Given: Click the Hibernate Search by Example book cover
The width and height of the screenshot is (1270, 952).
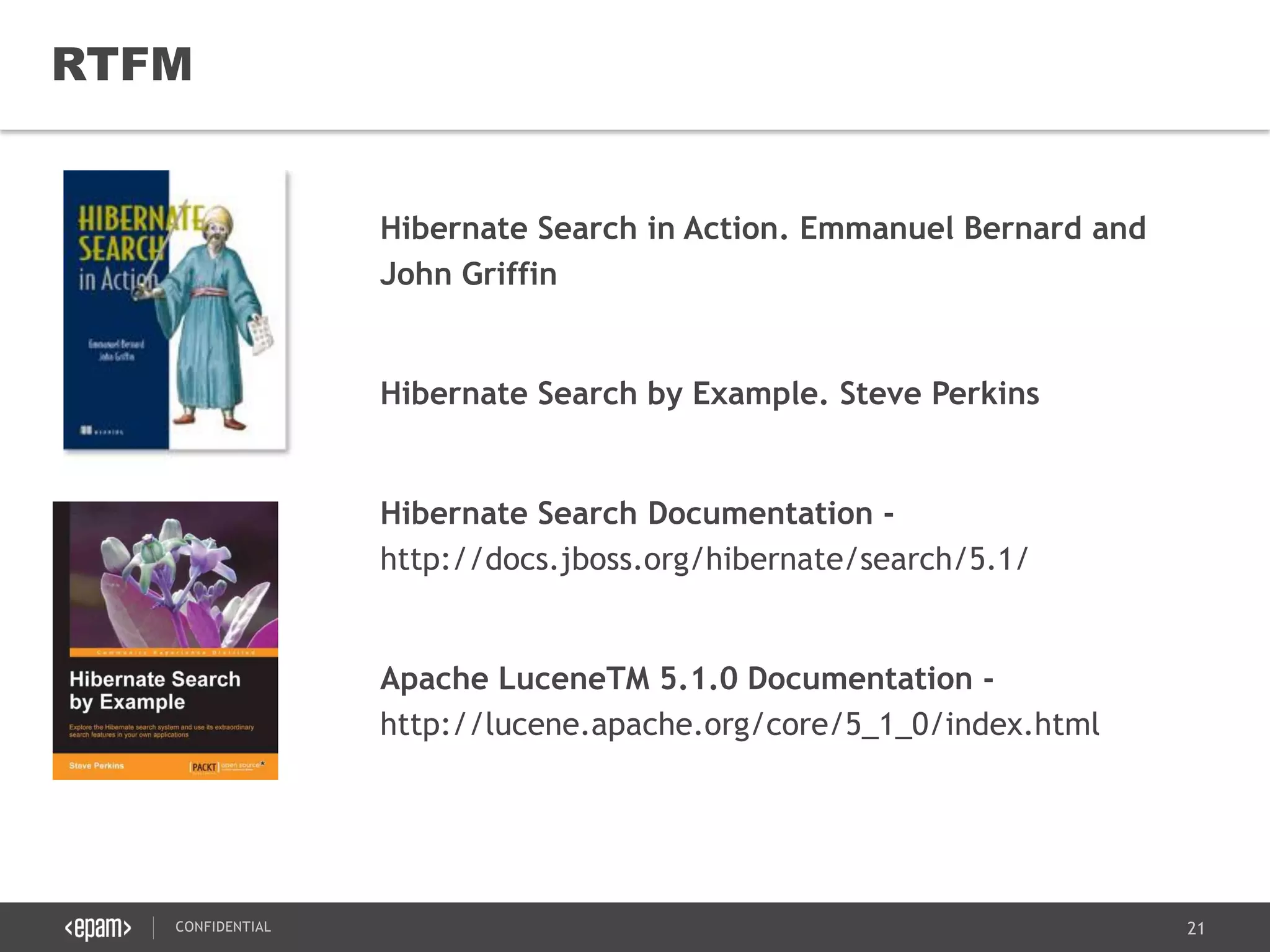Looking at the screenshot, I should (x=166, y=640).
